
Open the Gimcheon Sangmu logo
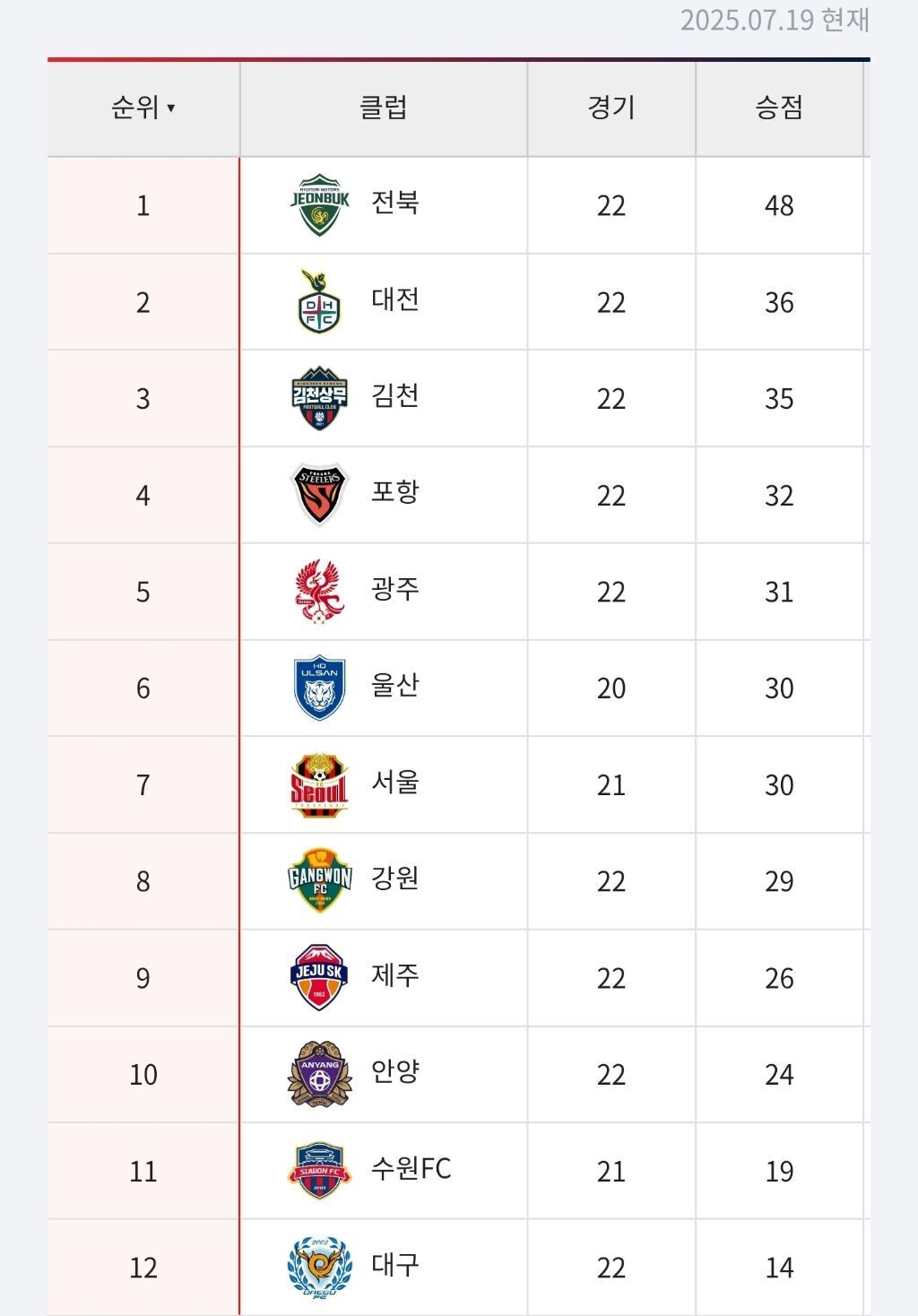tap(320, 398)
